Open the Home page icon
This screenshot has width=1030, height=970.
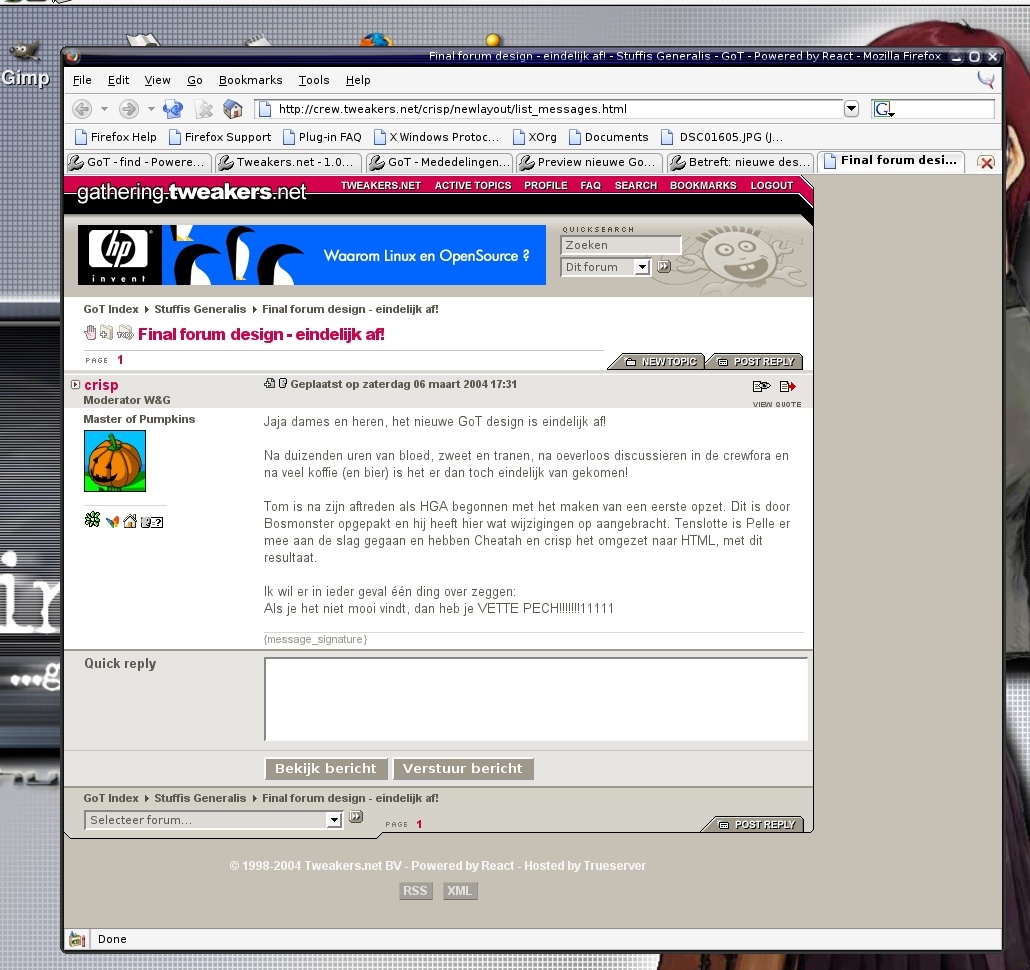[233, 109]
